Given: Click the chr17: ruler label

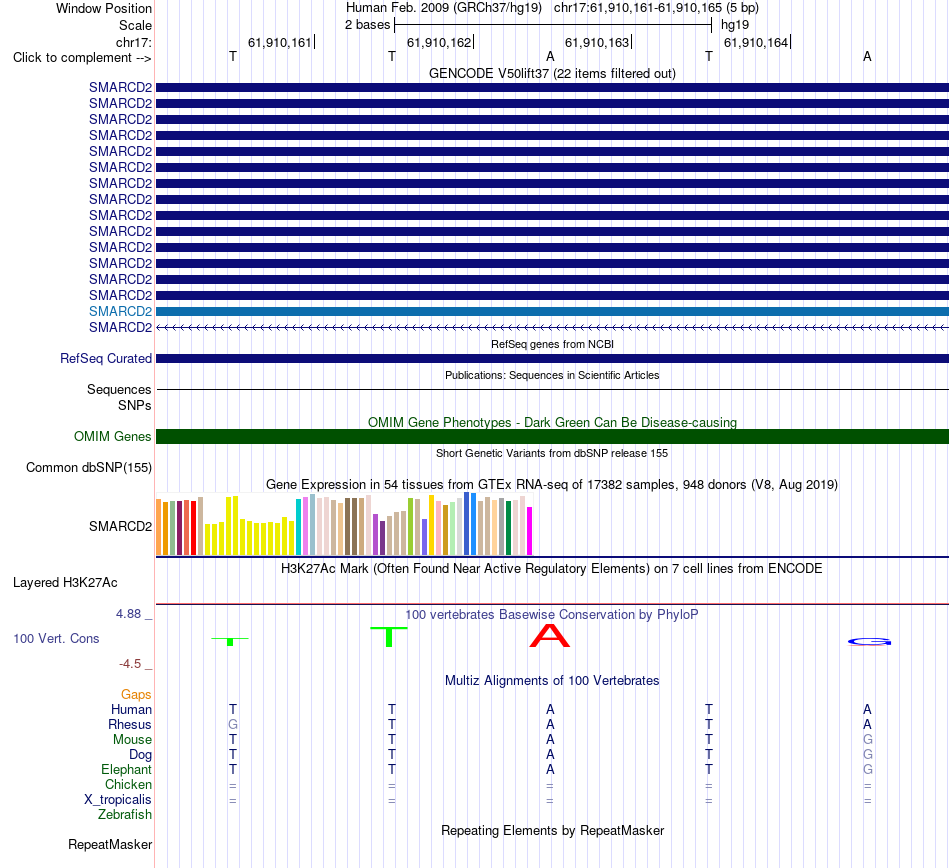Looking at the screenshot, I should pos(134,42).
